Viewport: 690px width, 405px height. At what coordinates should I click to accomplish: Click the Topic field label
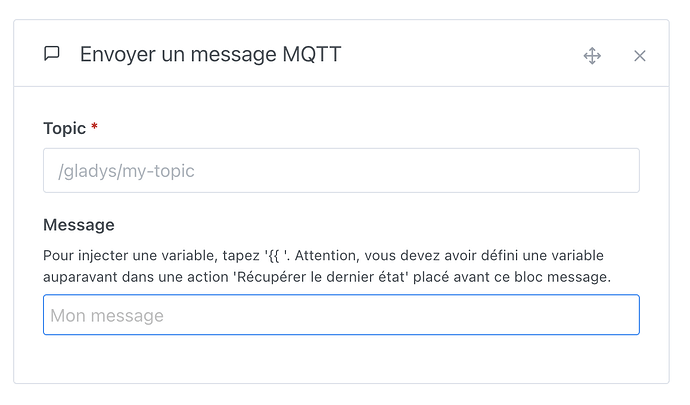[64, 128]
